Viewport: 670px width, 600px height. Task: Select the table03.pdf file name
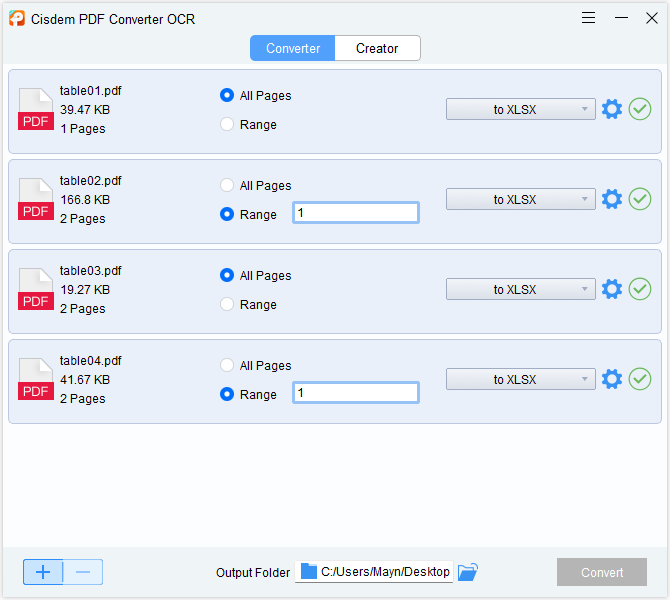[x=91, y=271]
